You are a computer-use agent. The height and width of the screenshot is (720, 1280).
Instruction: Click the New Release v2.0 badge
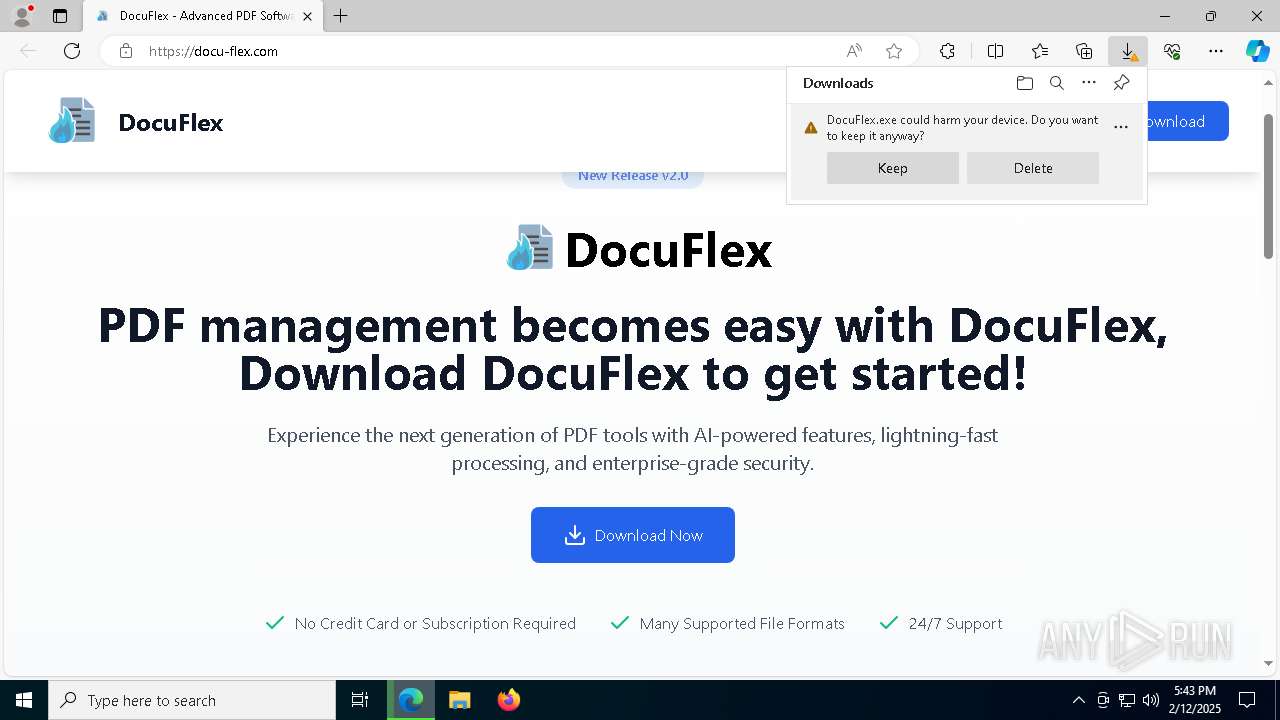click(633, 177)
